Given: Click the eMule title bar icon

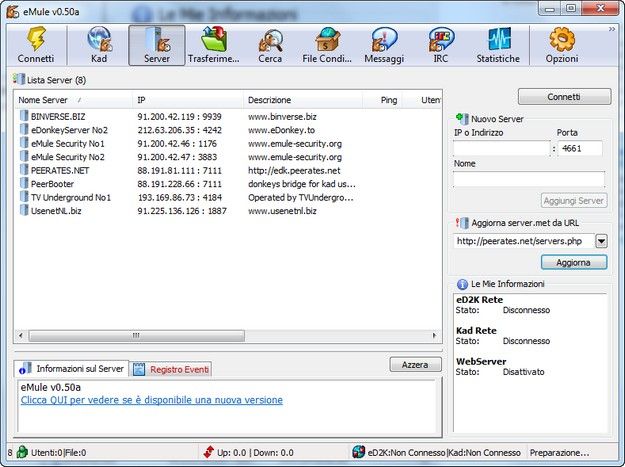Looking at the screenshot, I should point(13,12).
